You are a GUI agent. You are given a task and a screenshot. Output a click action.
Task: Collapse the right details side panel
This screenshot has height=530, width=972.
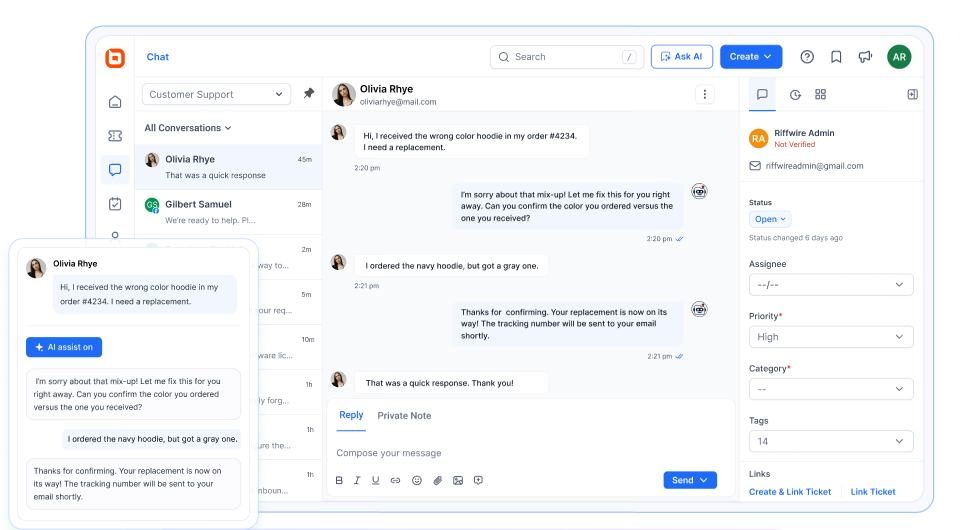pyautogui.click(x=912, y=94)
